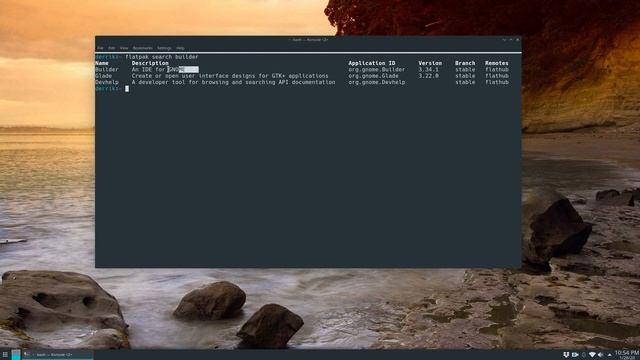Open the dimmed tray icon beside Wi-Fi
The width and height of the screenshot is (640, 360).
584,355
